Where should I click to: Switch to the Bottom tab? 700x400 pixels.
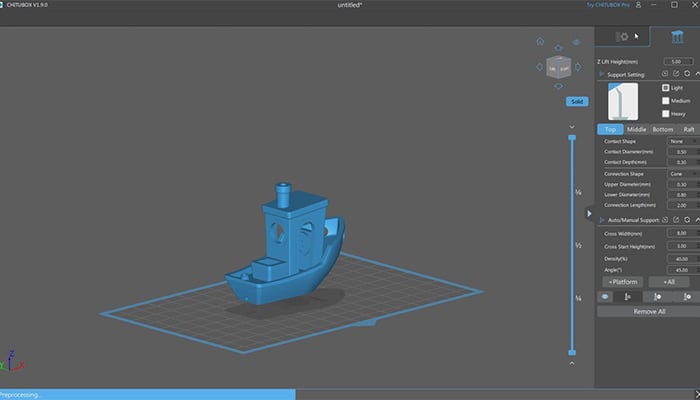point(663,129)
